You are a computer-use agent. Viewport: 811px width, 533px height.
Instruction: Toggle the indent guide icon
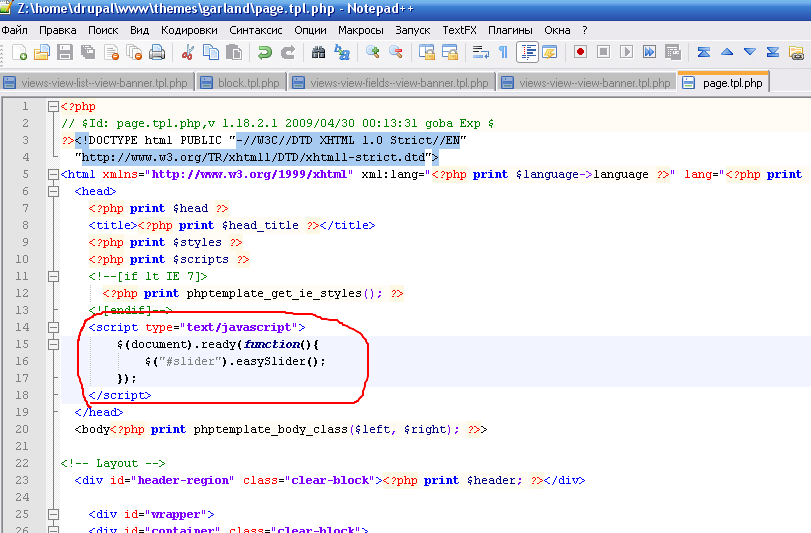pyautogui.click(x=527, y=52)
